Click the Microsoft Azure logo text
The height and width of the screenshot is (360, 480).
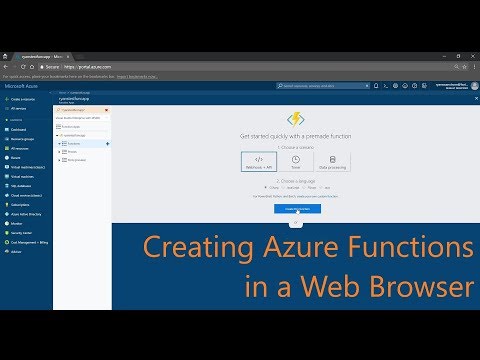(x=21, y=86)
